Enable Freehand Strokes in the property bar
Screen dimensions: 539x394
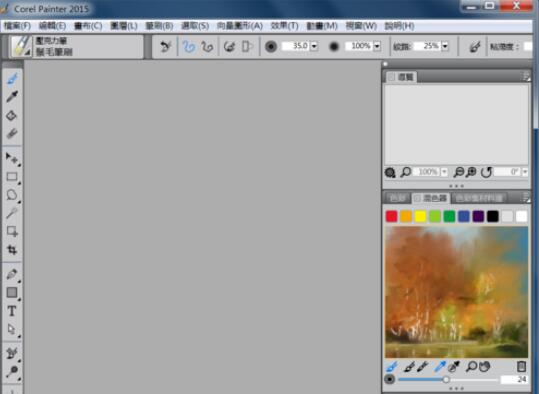tap(189, 46)
